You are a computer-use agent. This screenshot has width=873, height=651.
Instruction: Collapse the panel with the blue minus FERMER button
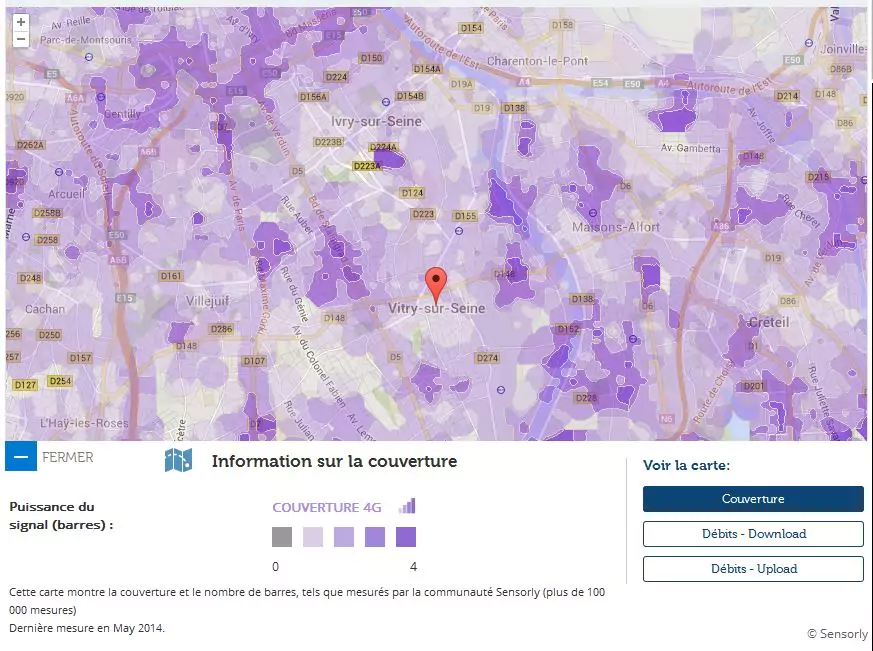coord(21,456)
